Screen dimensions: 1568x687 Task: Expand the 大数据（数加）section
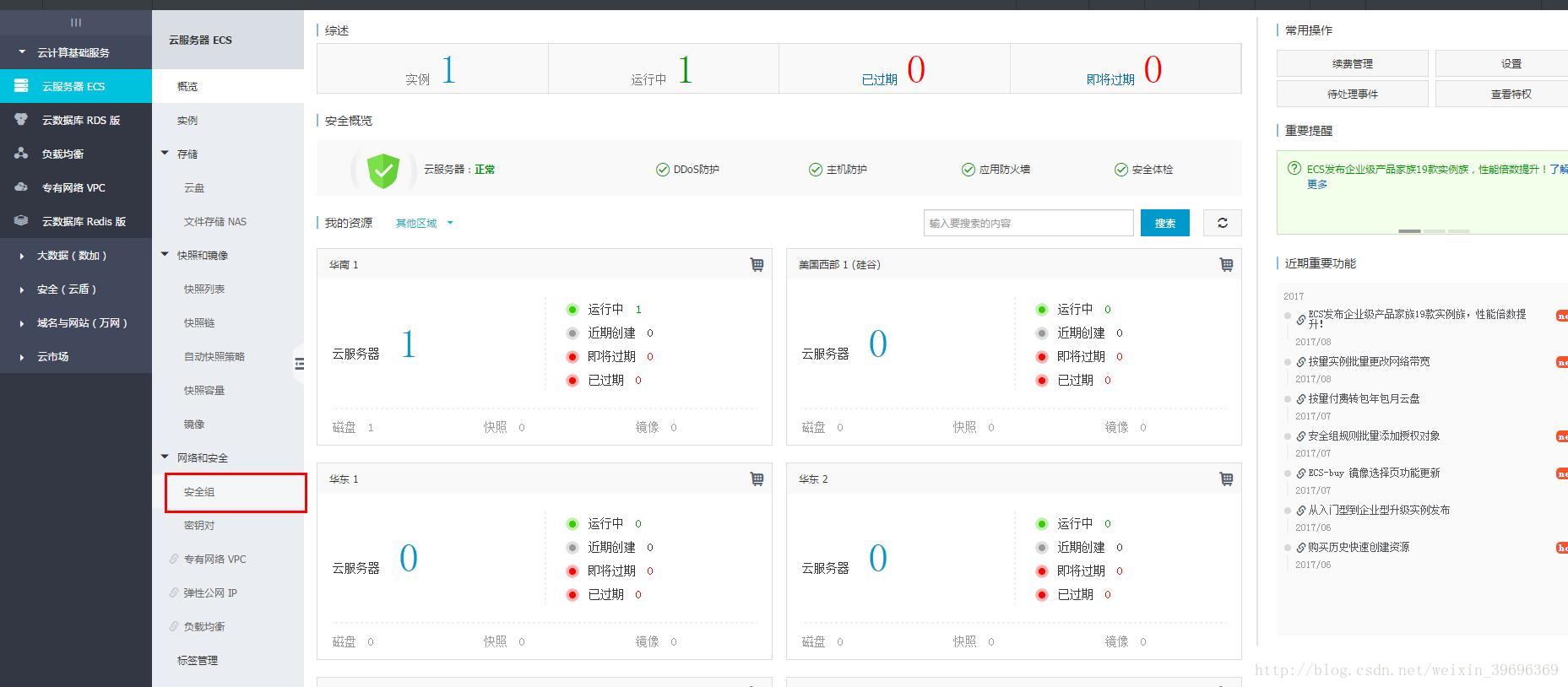tap(22, 256)
